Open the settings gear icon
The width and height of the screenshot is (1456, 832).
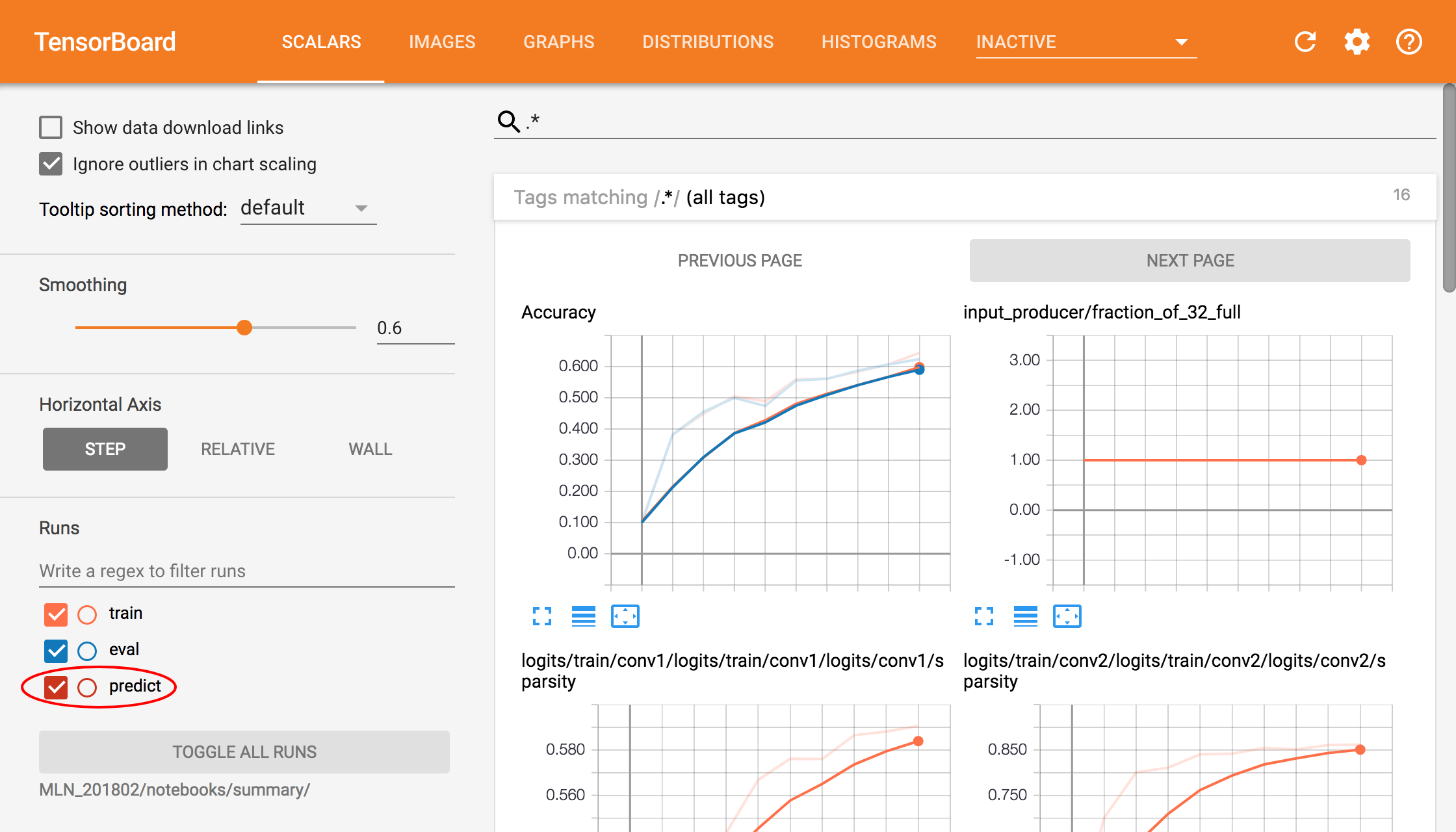[1357, 42]
